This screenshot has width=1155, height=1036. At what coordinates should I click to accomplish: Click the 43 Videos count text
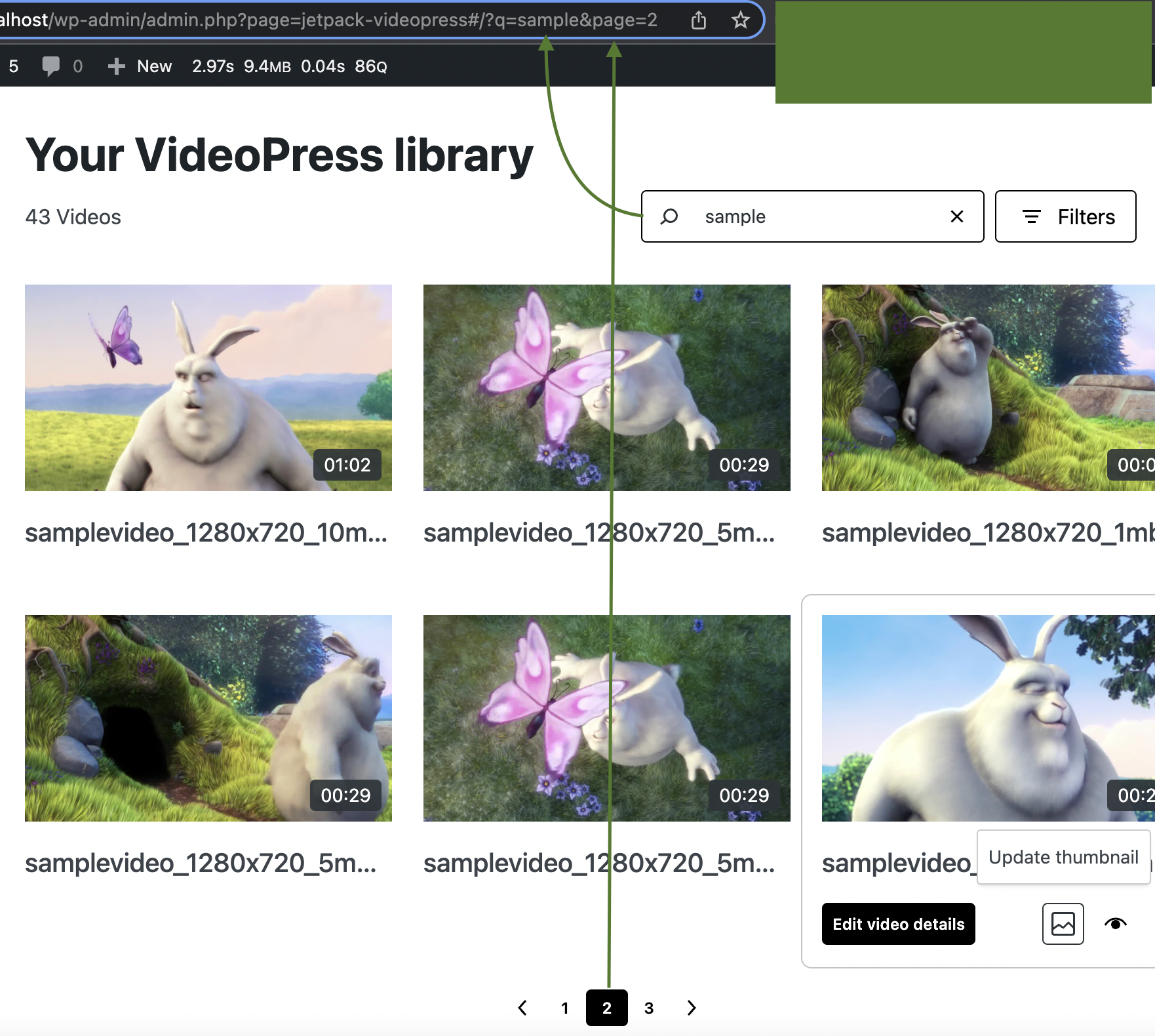coord(73,217)
